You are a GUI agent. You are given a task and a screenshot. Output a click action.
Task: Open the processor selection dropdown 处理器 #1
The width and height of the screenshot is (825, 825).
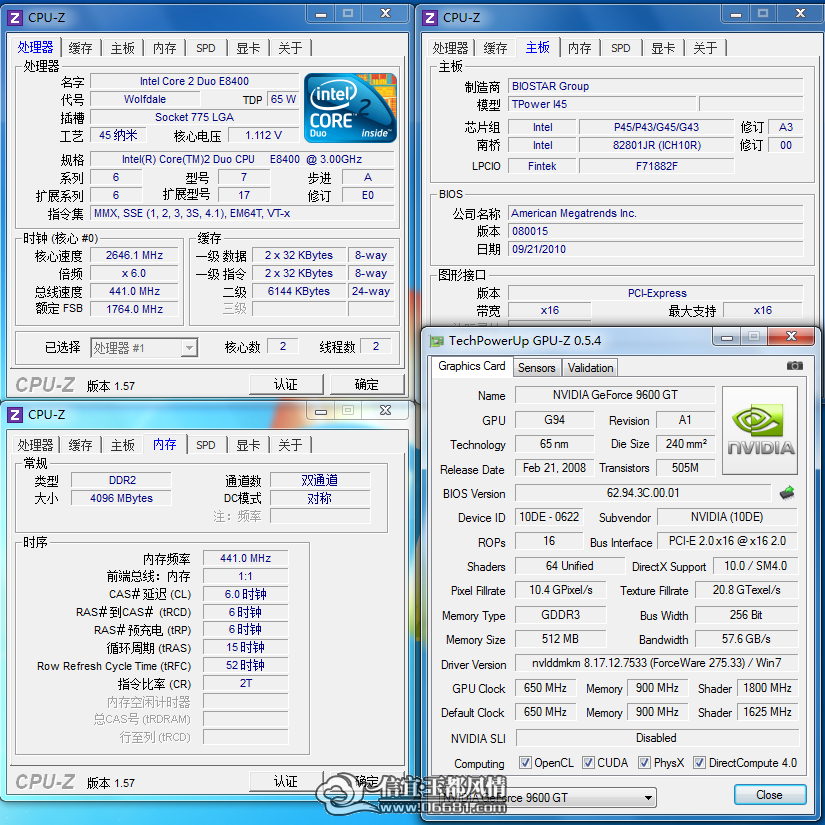click(x=144, y=347)
